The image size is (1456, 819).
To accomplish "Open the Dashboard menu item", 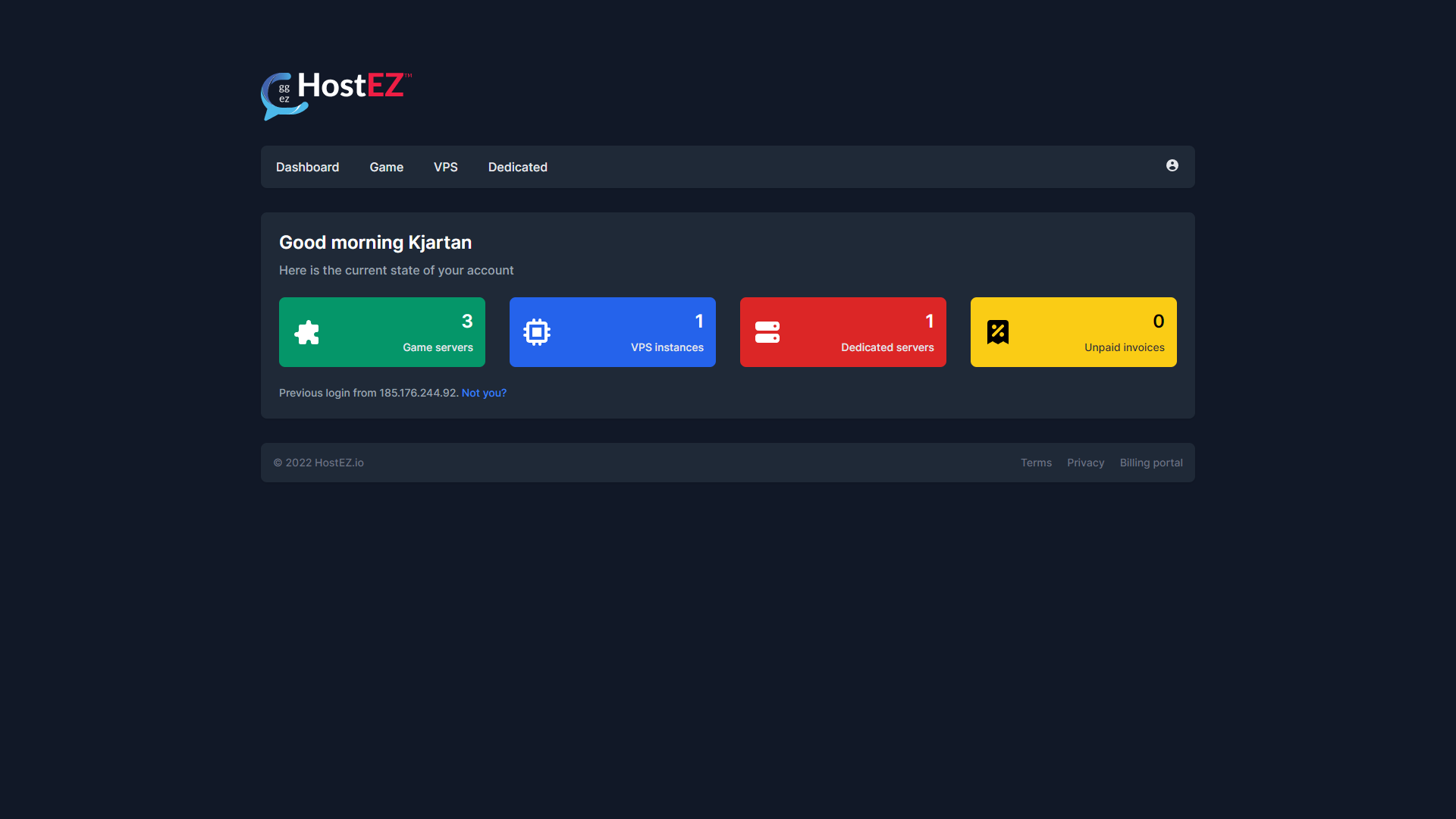I will click(x=307, y=167).
